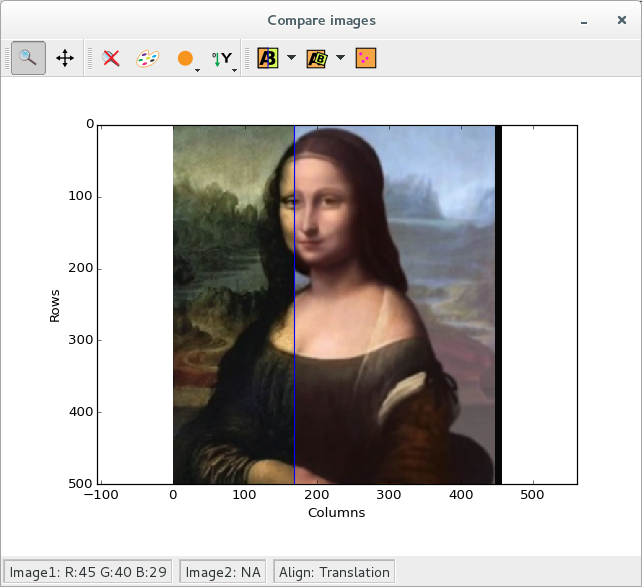Activate the pan move tool

click(65, 58)
